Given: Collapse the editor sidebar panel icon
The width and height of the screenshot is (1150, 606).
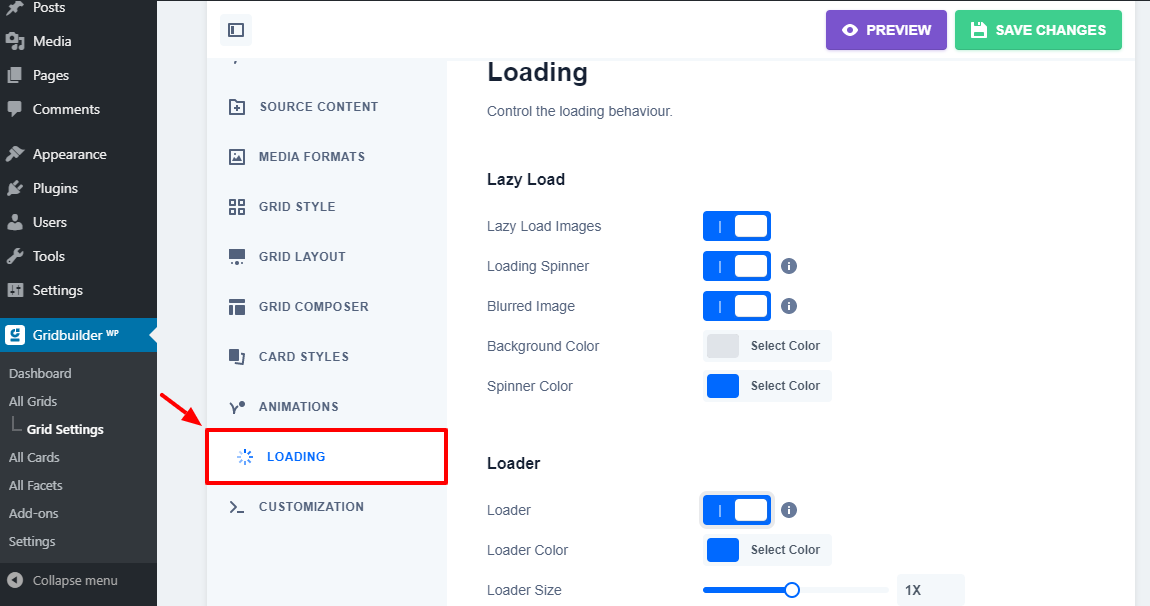Looking at the screenshot, I should pyautogui.click(x=236, y=30).
